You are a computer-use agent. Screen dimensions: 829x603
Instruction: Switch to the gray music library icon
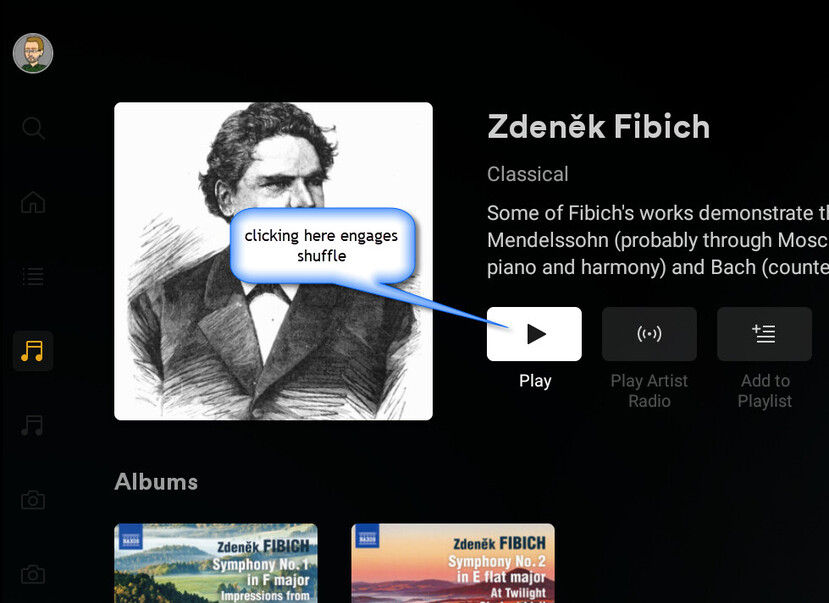click(33, 425)
